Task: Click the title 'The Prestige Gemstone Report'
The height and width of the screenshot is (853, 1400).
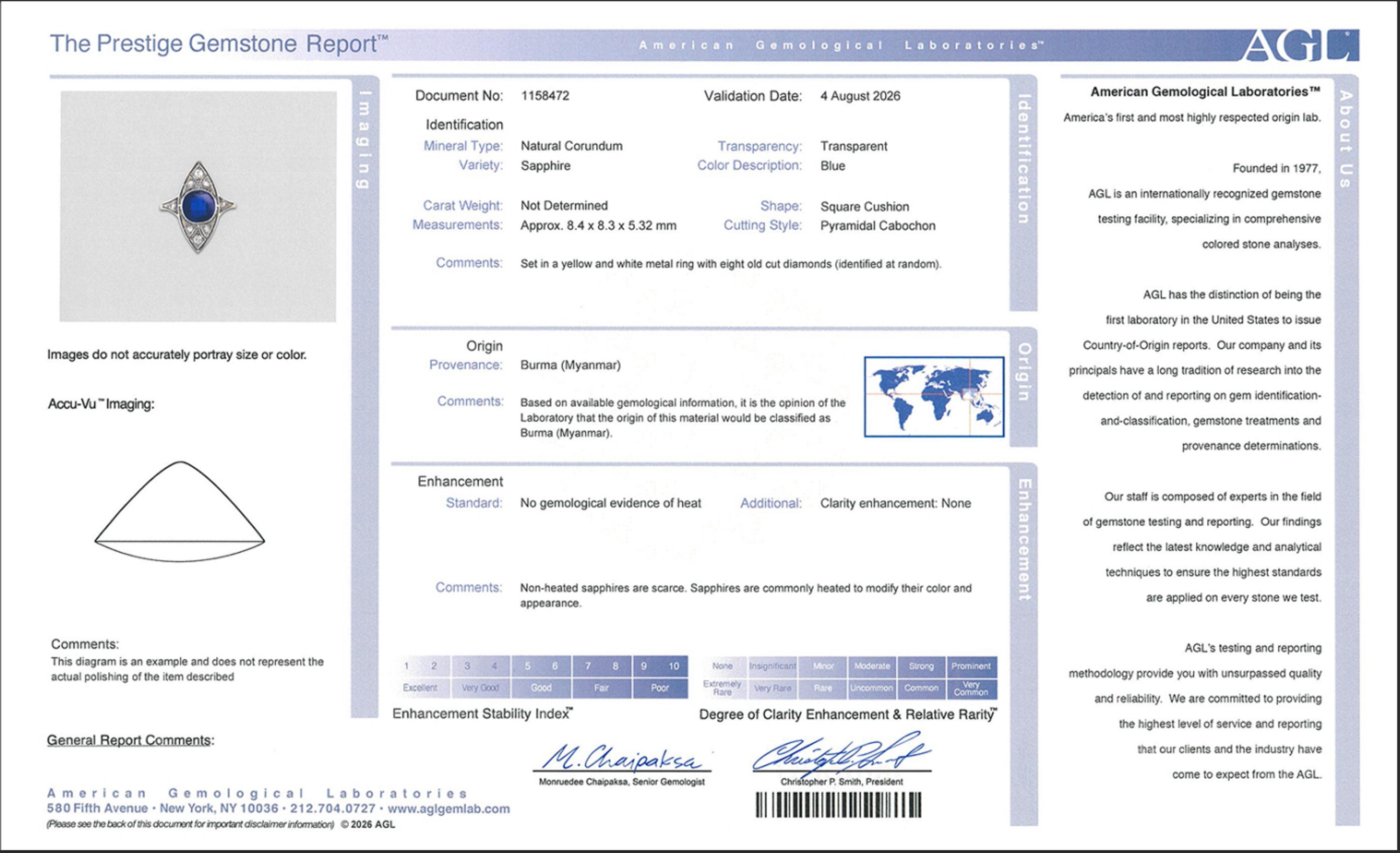Action: pyautogui.click(x=219, y=44)
